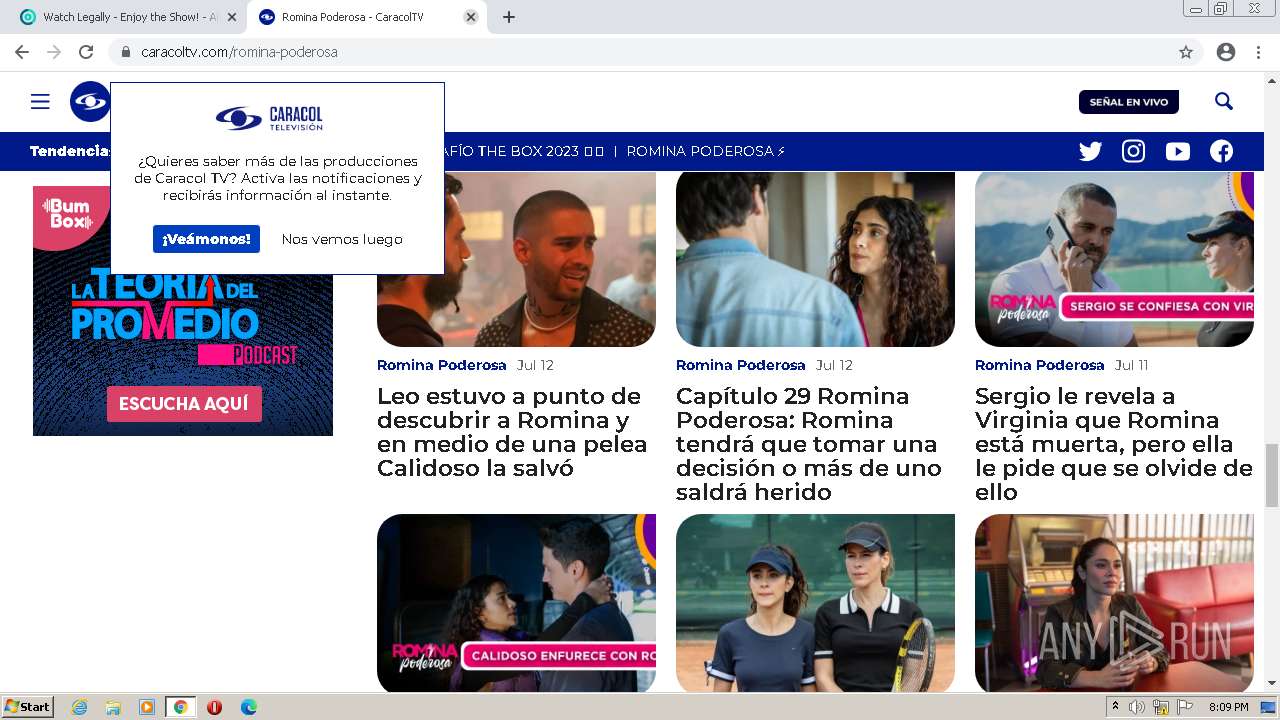
Task: Open the hamburger menu on Caracol site
Action: tap(40, 101)
